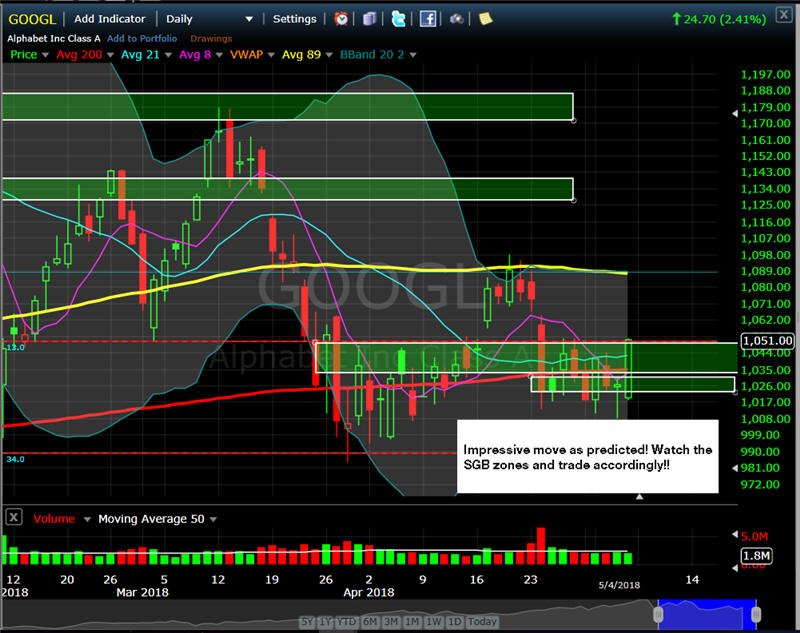Select the 3M range button

391,622
